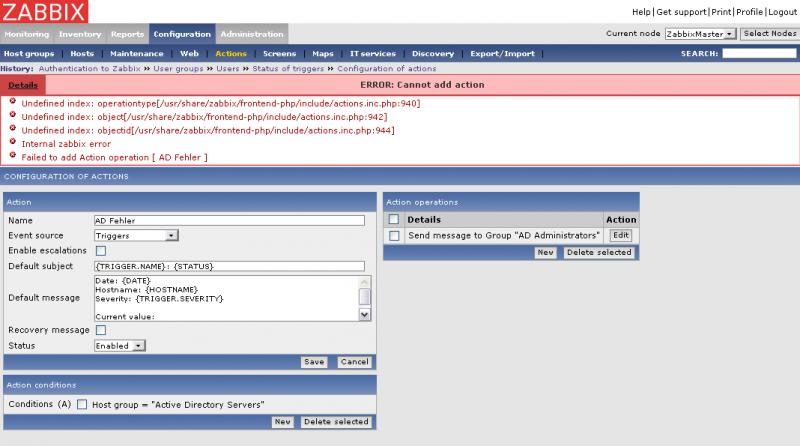Click error icon beside operationtype undefined index
Viewport: 800px width, 446px height.
point(13,101)
